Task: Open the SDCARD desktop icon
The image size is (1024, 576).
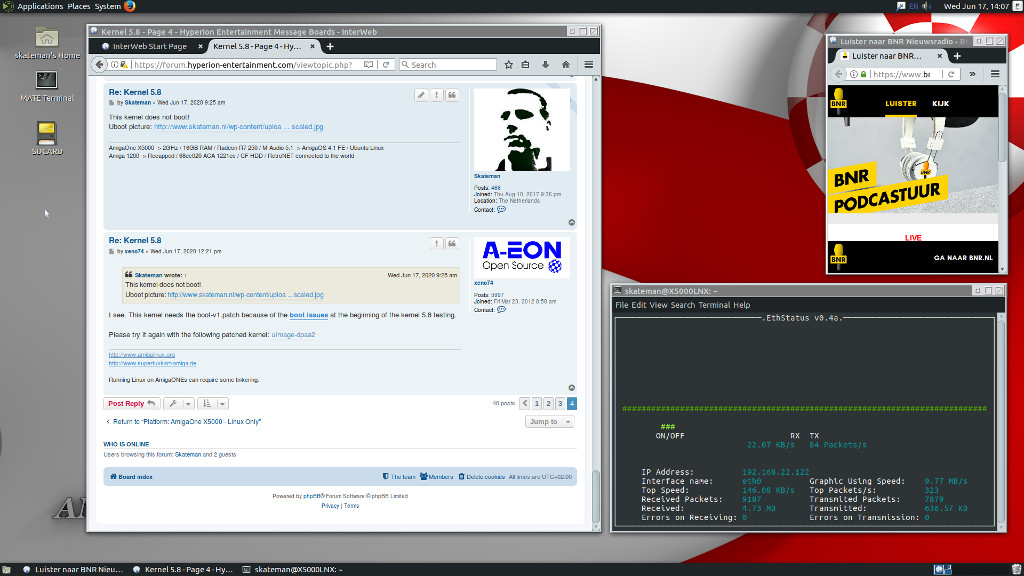Action: click(47, 138)
